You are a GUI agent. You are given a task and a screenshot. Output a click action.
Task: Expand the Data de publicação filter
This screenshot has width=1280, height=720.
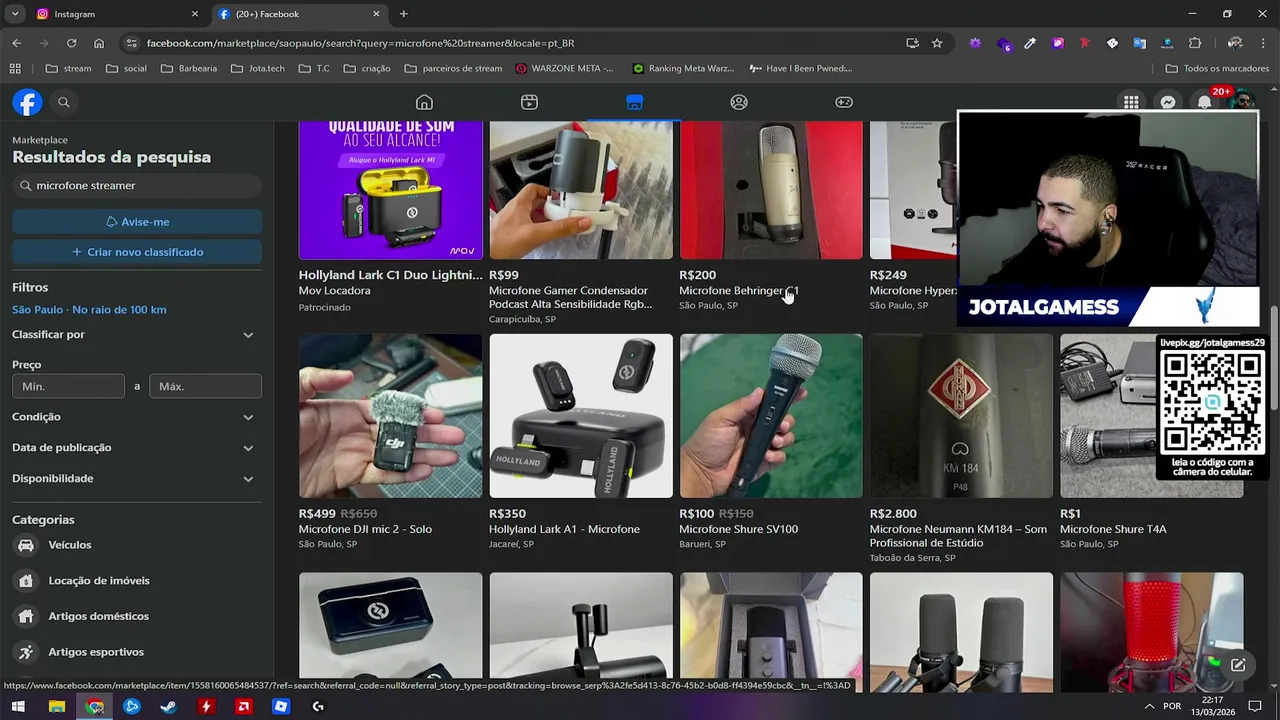pos(133,448)
